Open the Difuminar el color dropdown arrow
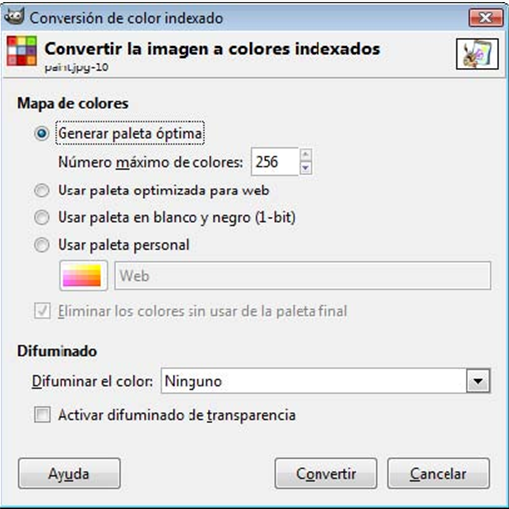Viewport: 509px width, 509px height. [x=478, y=381]
